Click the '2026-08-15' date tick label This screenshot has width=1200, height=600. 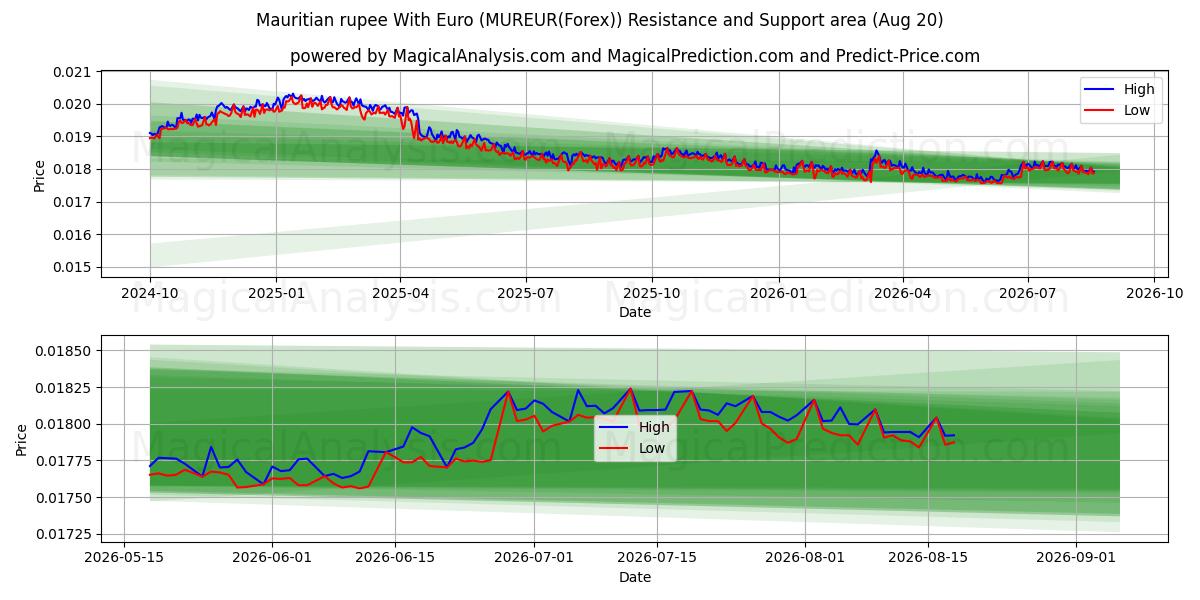point(927,559)
